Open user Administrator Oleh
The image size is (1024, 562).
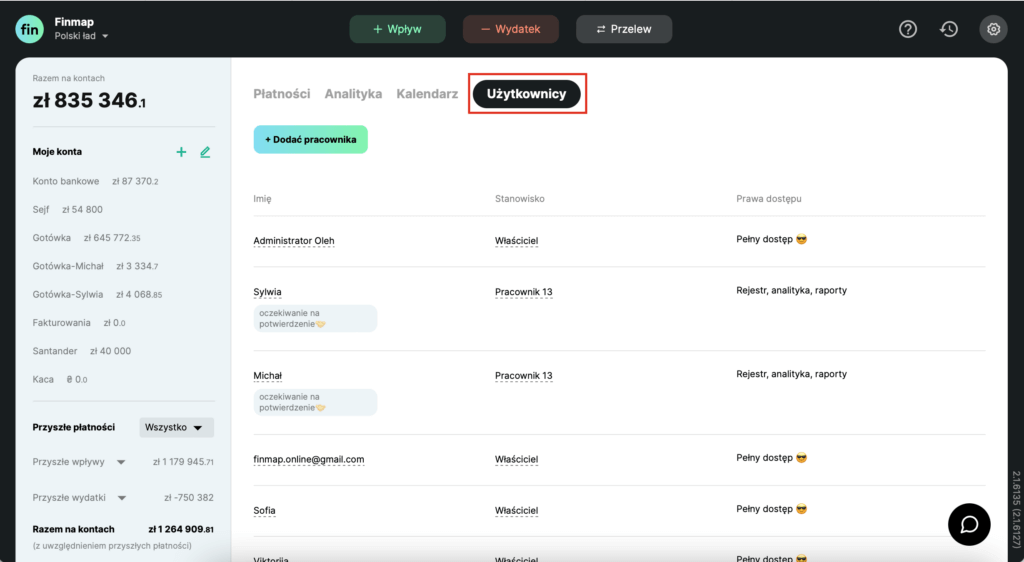294,241
